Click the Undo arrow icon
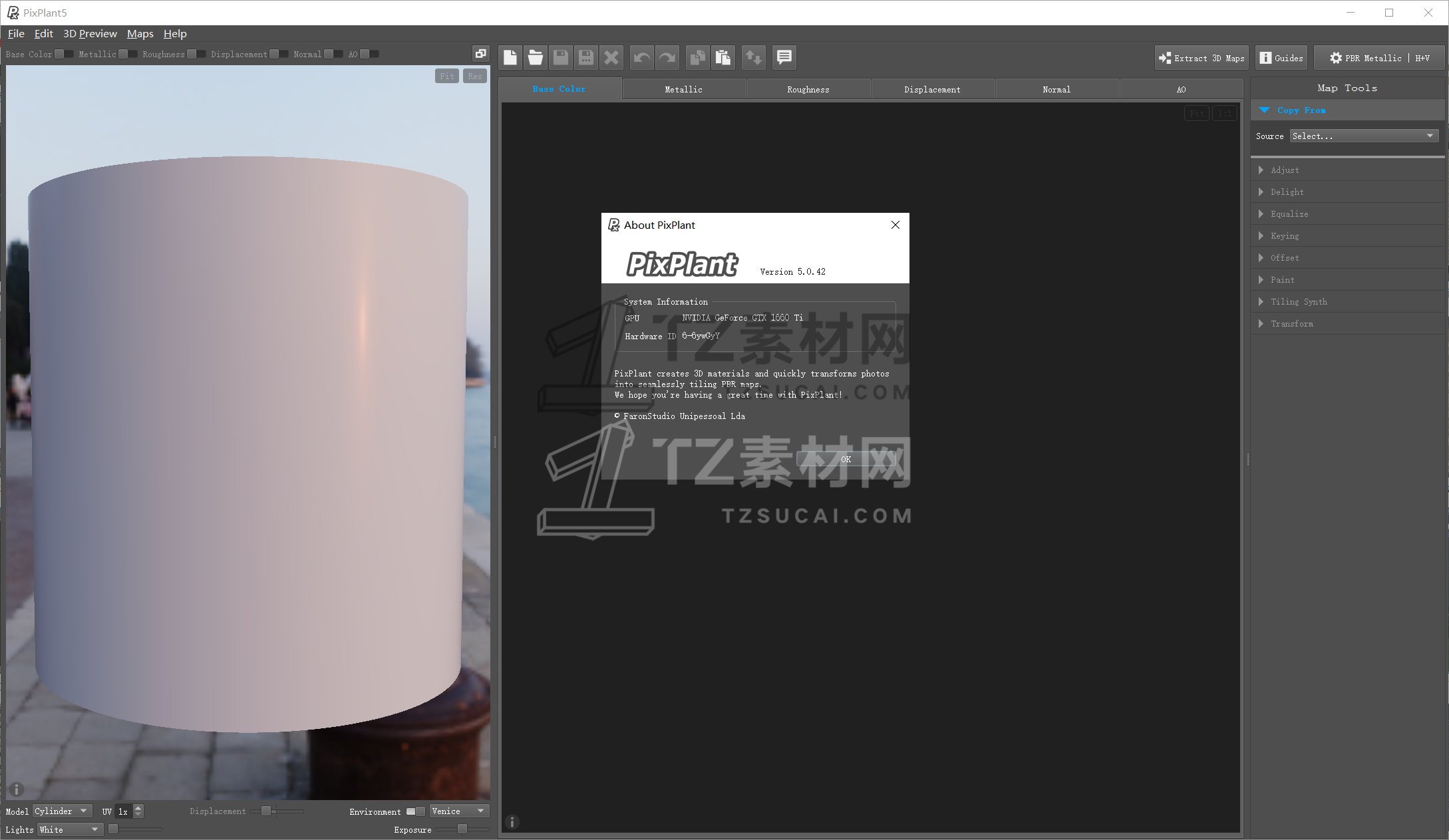1449x840 pixels. (642, 58)
